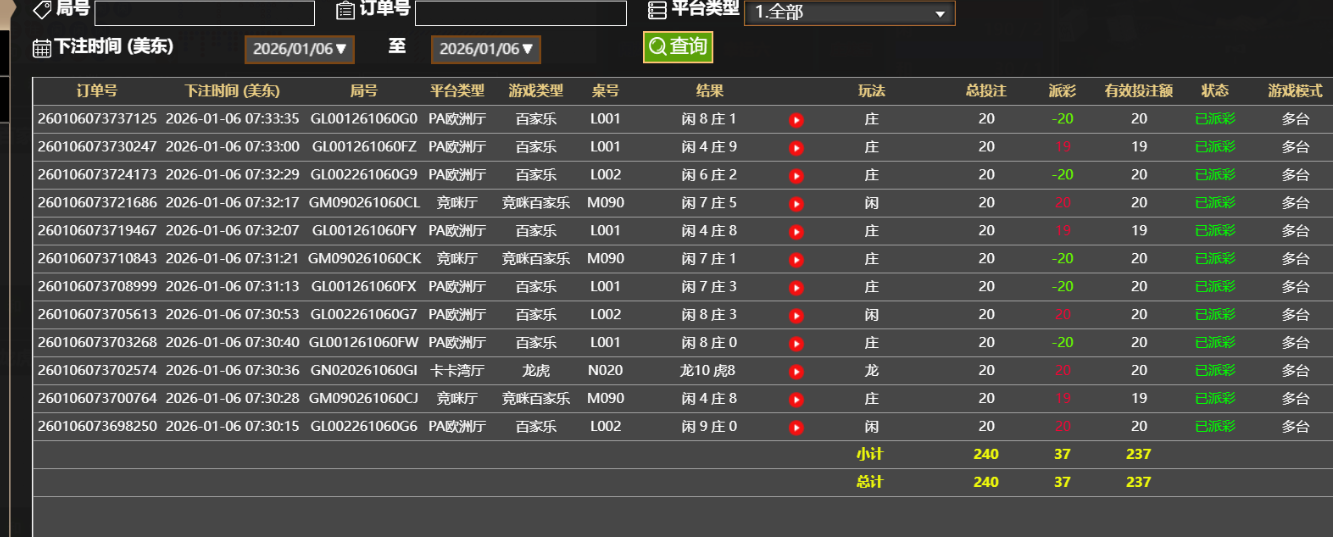Play replay of round GM090261060CL
1333x537 pixels.
coord(796,204)
